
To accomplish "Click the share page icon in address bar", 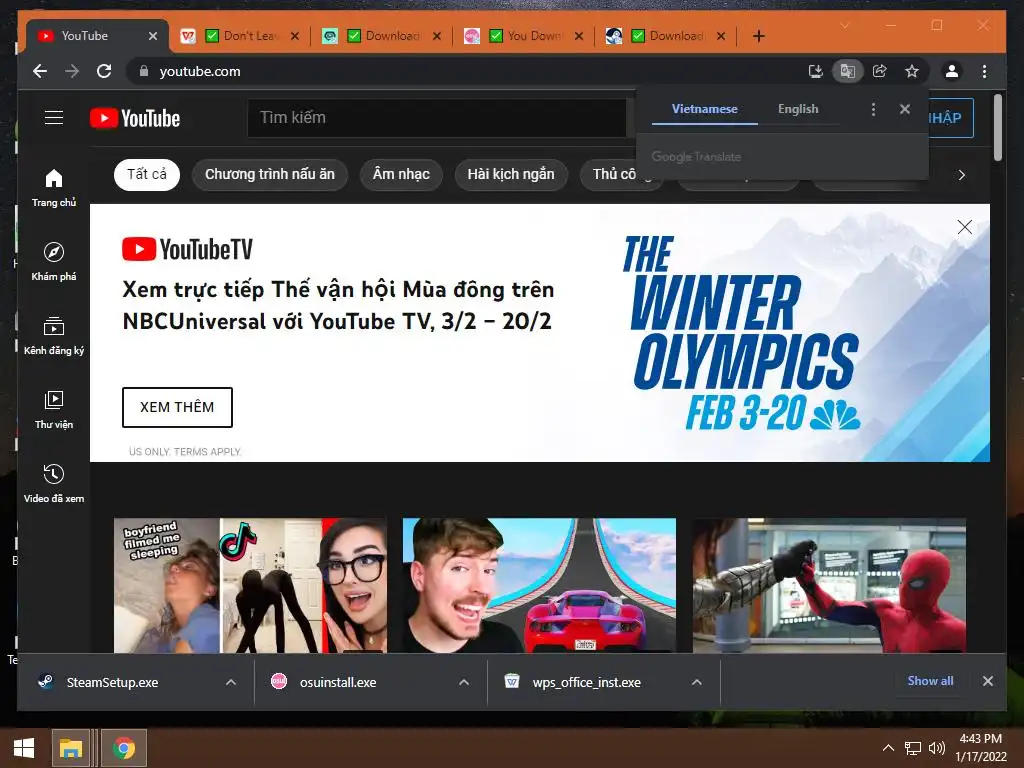I will [880, 71].
